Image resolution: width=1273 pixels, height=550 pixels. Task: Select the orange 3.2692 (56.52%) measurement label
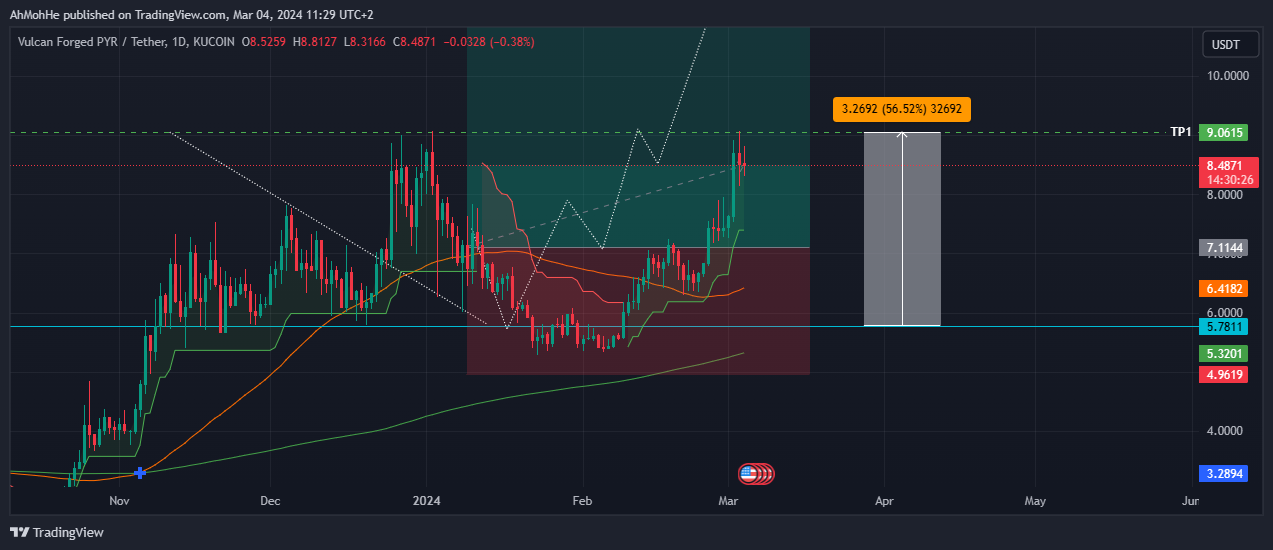901,108
